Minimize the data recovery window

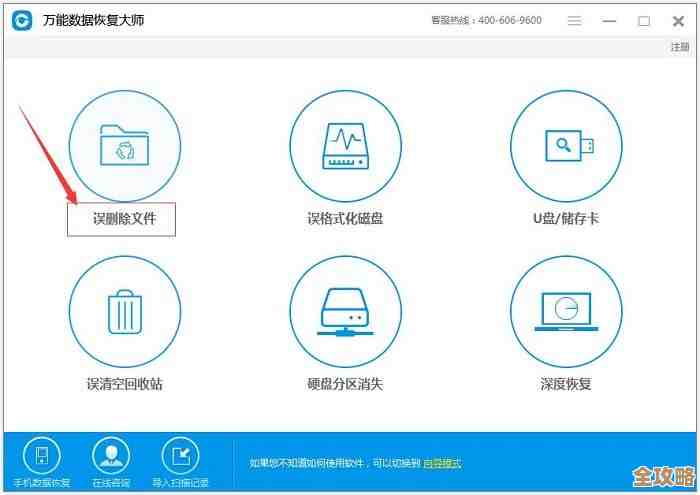click(x=609, y=21)
